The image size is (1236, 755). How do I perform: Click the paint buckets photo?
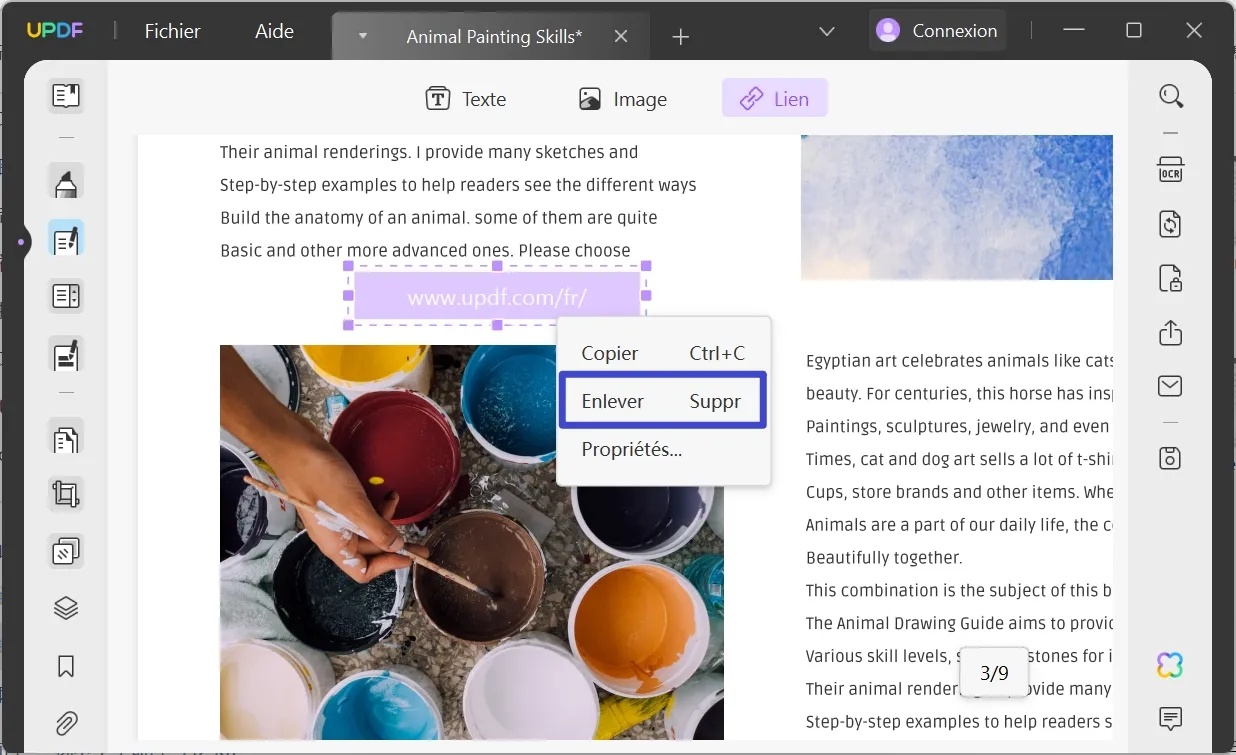pyautogui.click(x=471, y=542)
